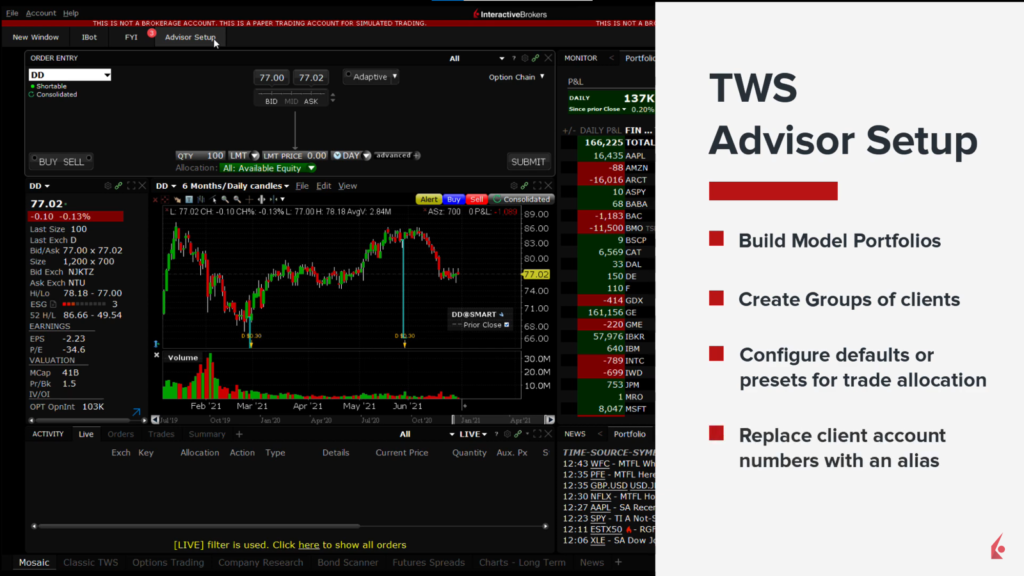The height and width of the screenshot is (576, 1024).
Task: Toggle the Consolidated button on the chart
Action: pos(521,199)
